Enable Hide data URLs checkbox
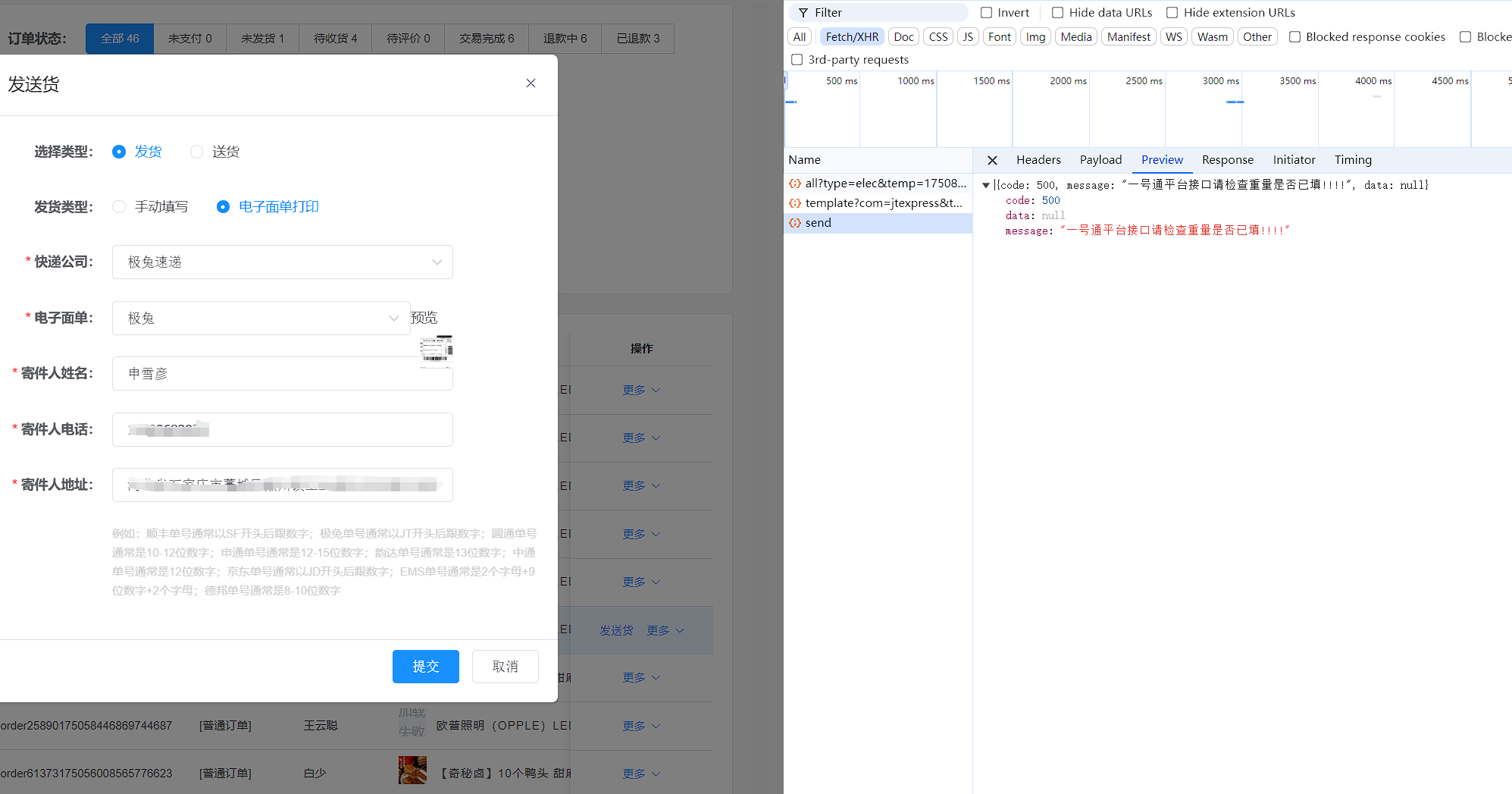 coord(1058,13)
